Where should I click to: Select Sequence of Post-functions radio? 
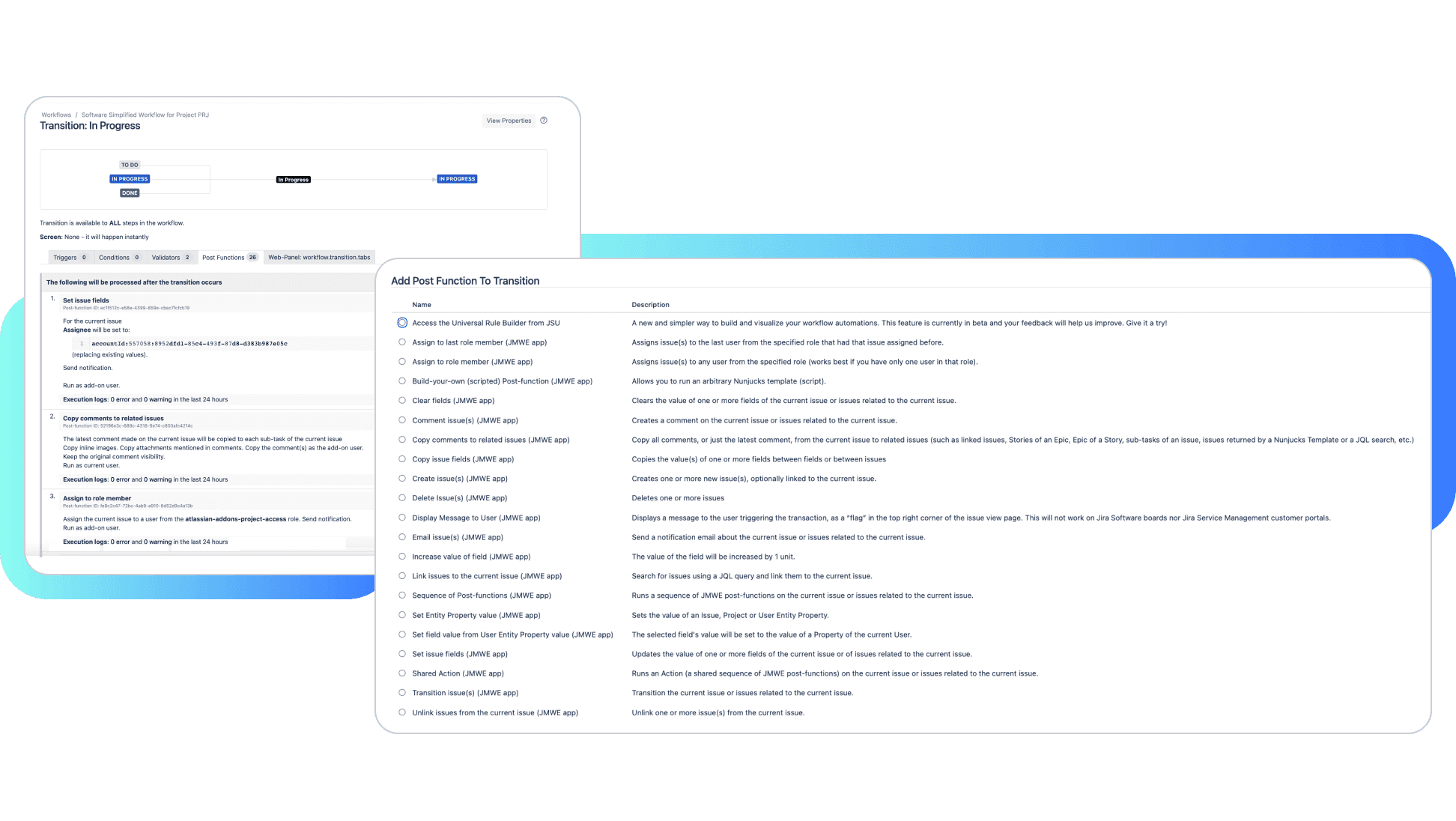pyautogui.click(x=402, y=596)
